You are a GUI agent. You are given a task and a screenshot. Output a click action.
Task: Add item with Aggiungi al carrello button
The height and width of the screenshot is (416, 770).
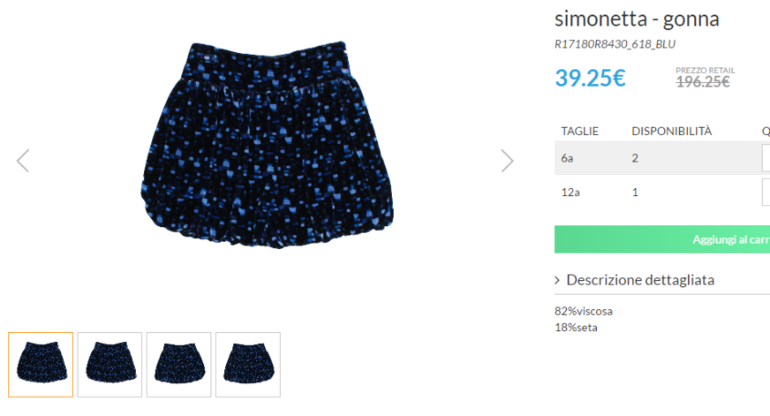[662, 239]
